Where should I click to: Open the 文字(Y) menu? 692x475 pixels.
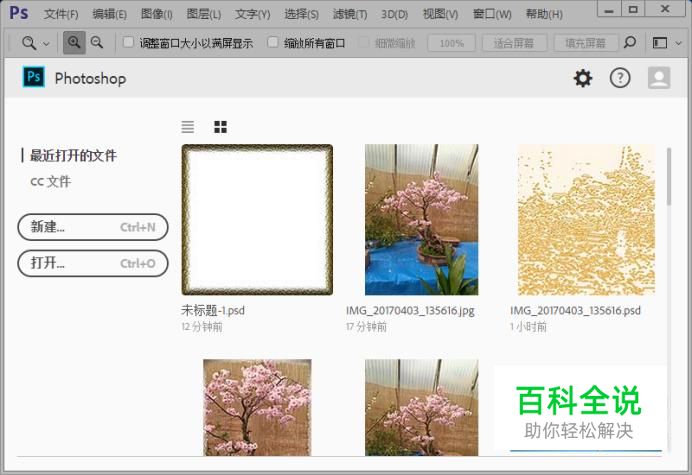tap(252, 14)
